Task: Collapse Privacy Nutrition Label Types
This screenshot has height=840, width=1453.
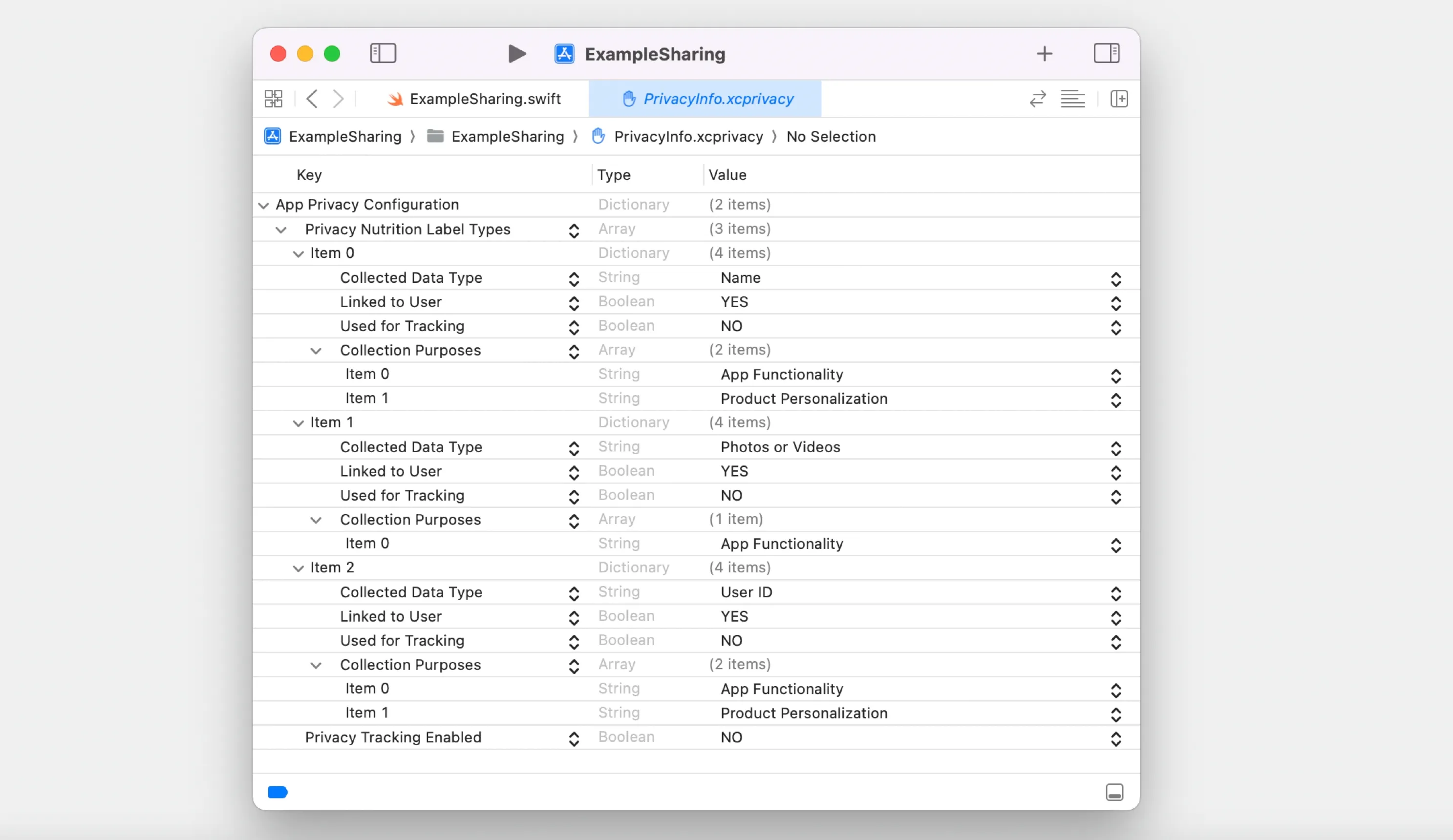Action: click(281, 230)
